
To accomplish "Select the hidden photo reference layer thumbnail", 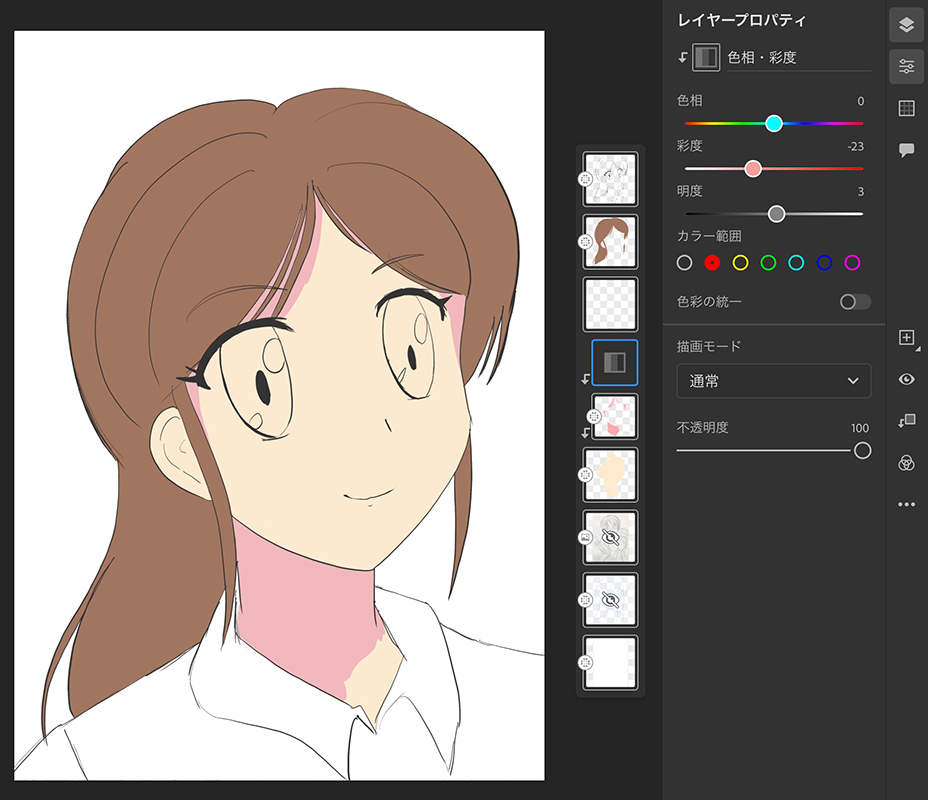I will tap(610, 537).
